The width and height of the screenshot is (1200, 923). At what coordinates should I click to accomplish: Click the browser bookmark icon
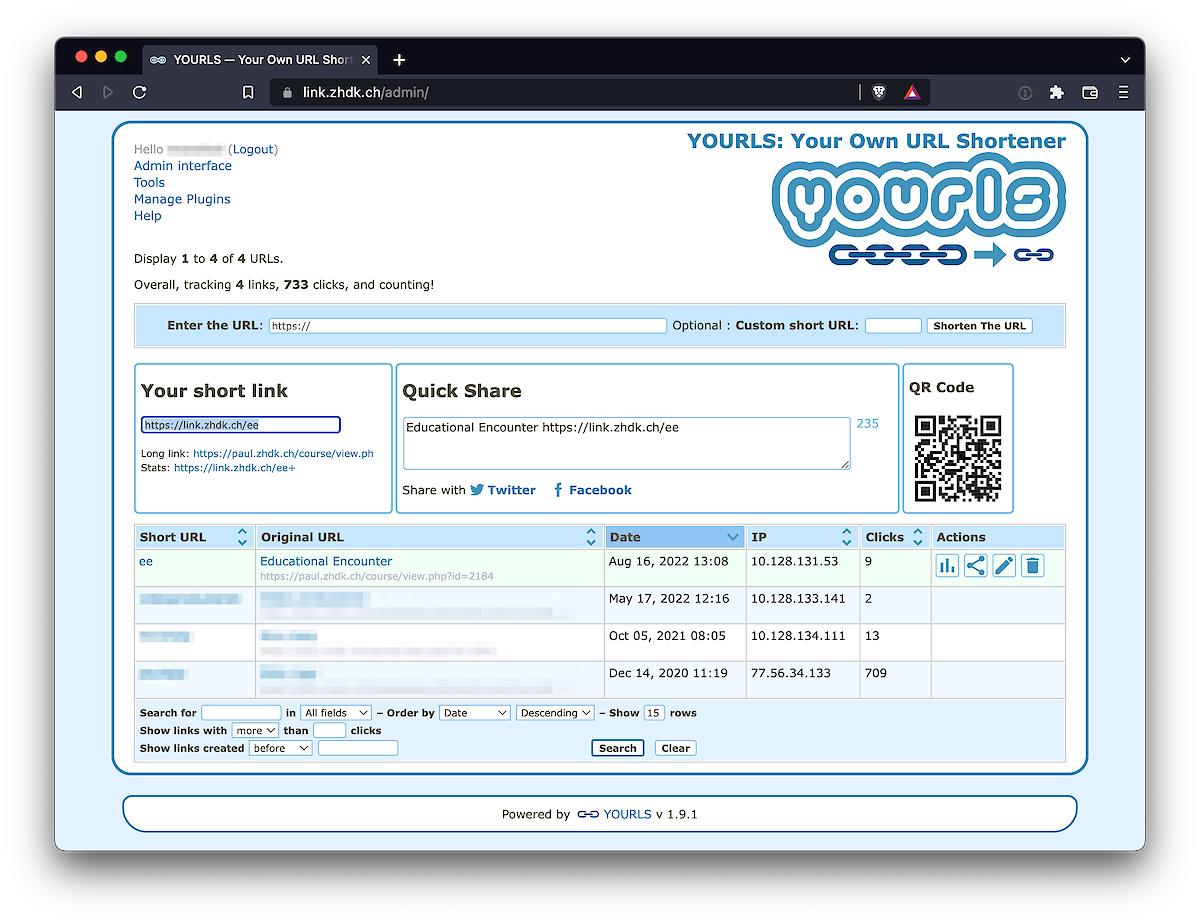[x=248, y=92]
